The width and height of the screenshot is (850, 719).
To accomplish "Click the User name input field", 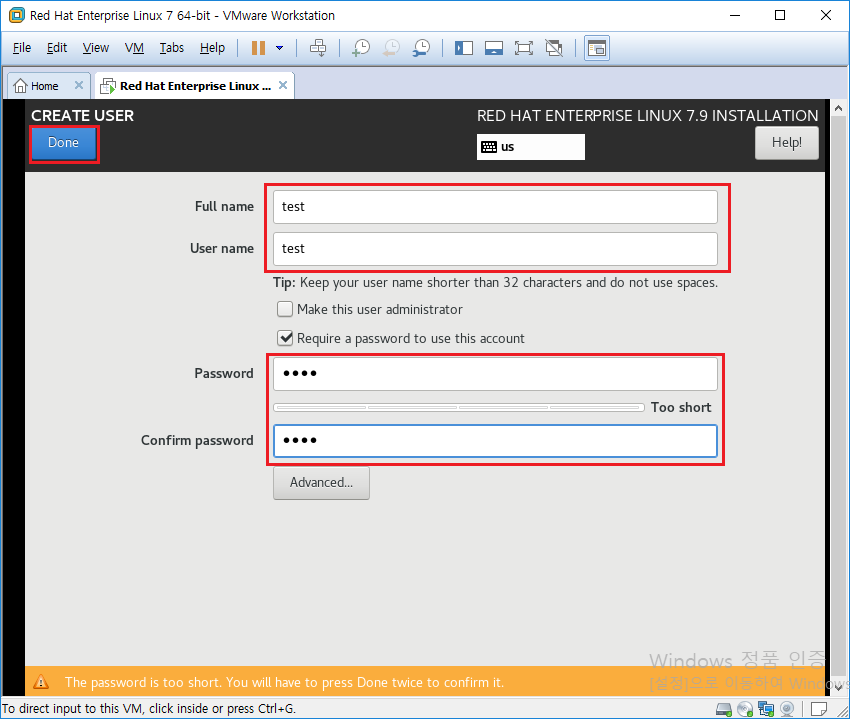I will click(x=495, y=249).
